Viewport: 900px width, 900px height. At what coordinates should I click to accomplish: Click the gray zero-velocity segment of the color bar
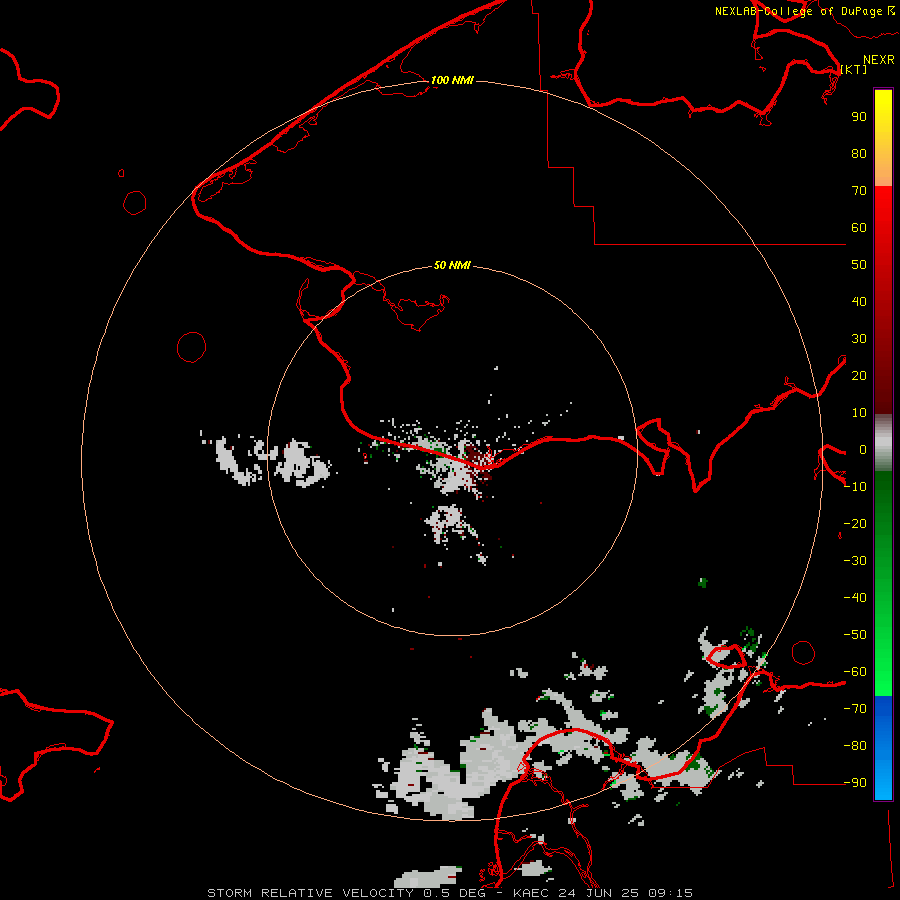[x=883, y=443]
